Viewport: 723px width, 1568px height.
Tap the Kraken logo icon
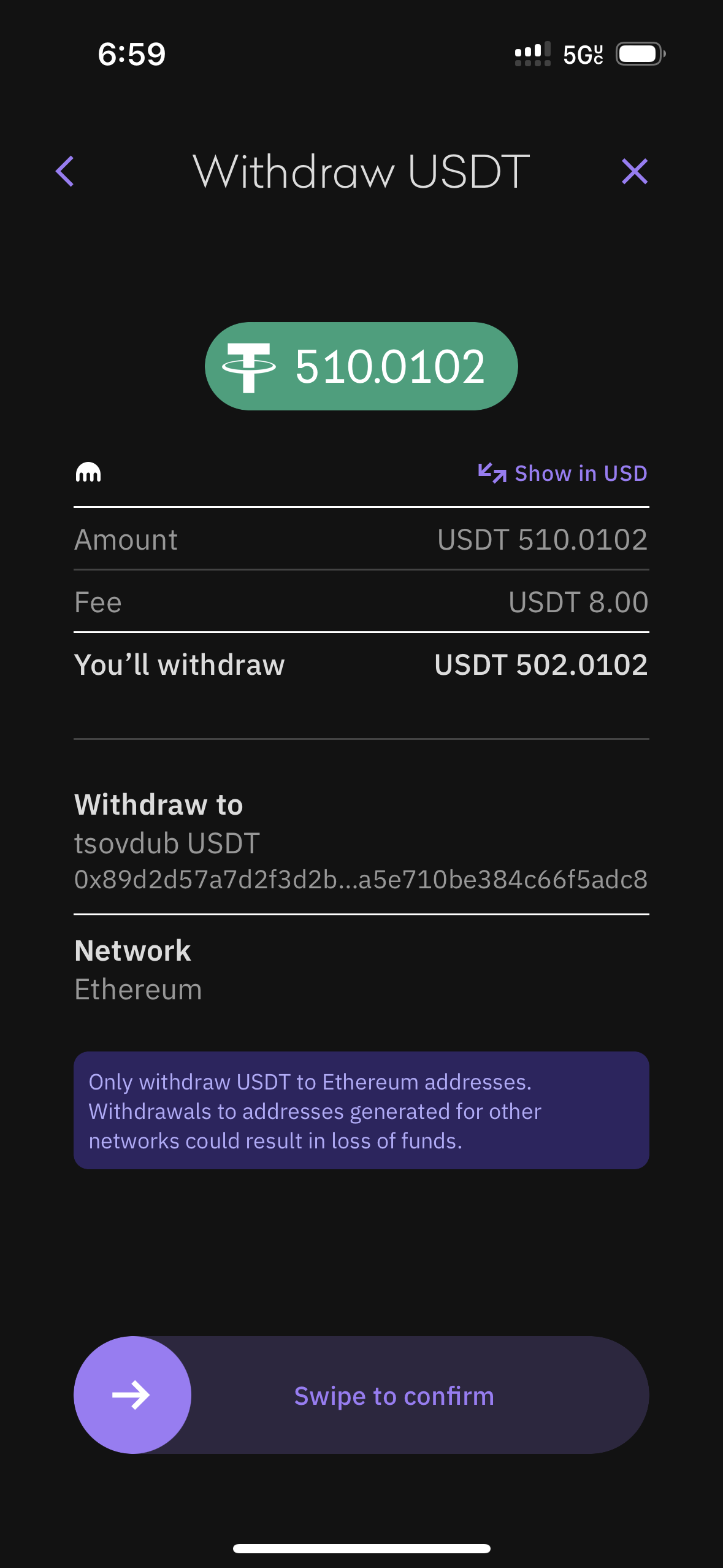[x=88, y=472]
